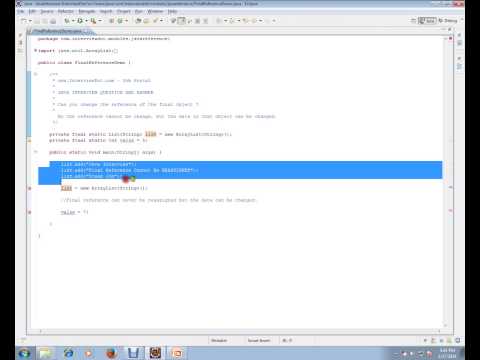Expand the Search dropdown arrow
The height and width of the screenshot is (360, 480).
[161, 21]
